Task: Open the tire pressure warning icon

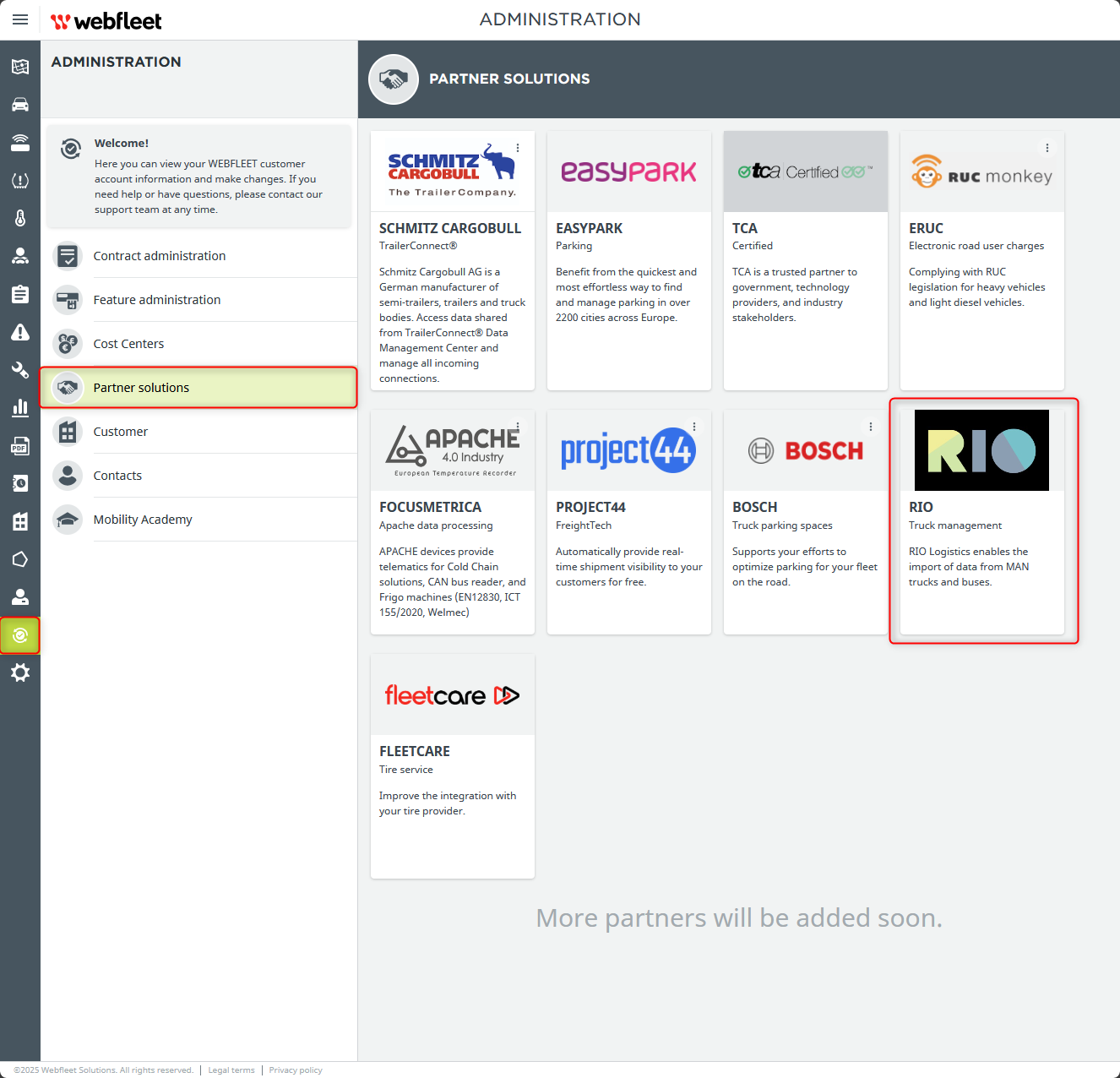Action: [x=20, y=180]
